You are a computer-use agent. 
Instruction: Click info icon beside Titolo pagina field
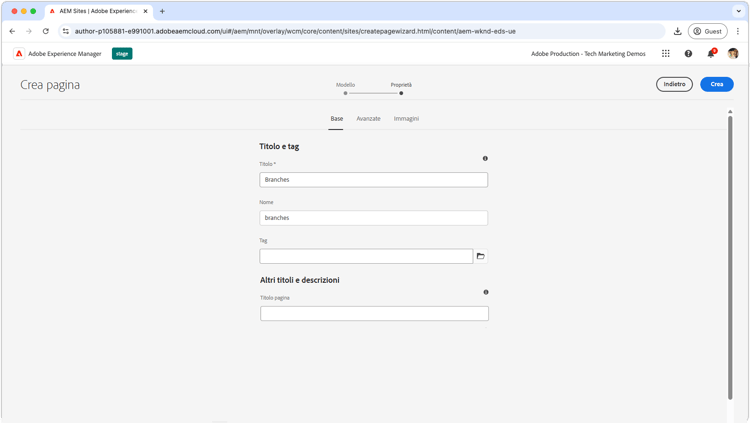point(485,292)
